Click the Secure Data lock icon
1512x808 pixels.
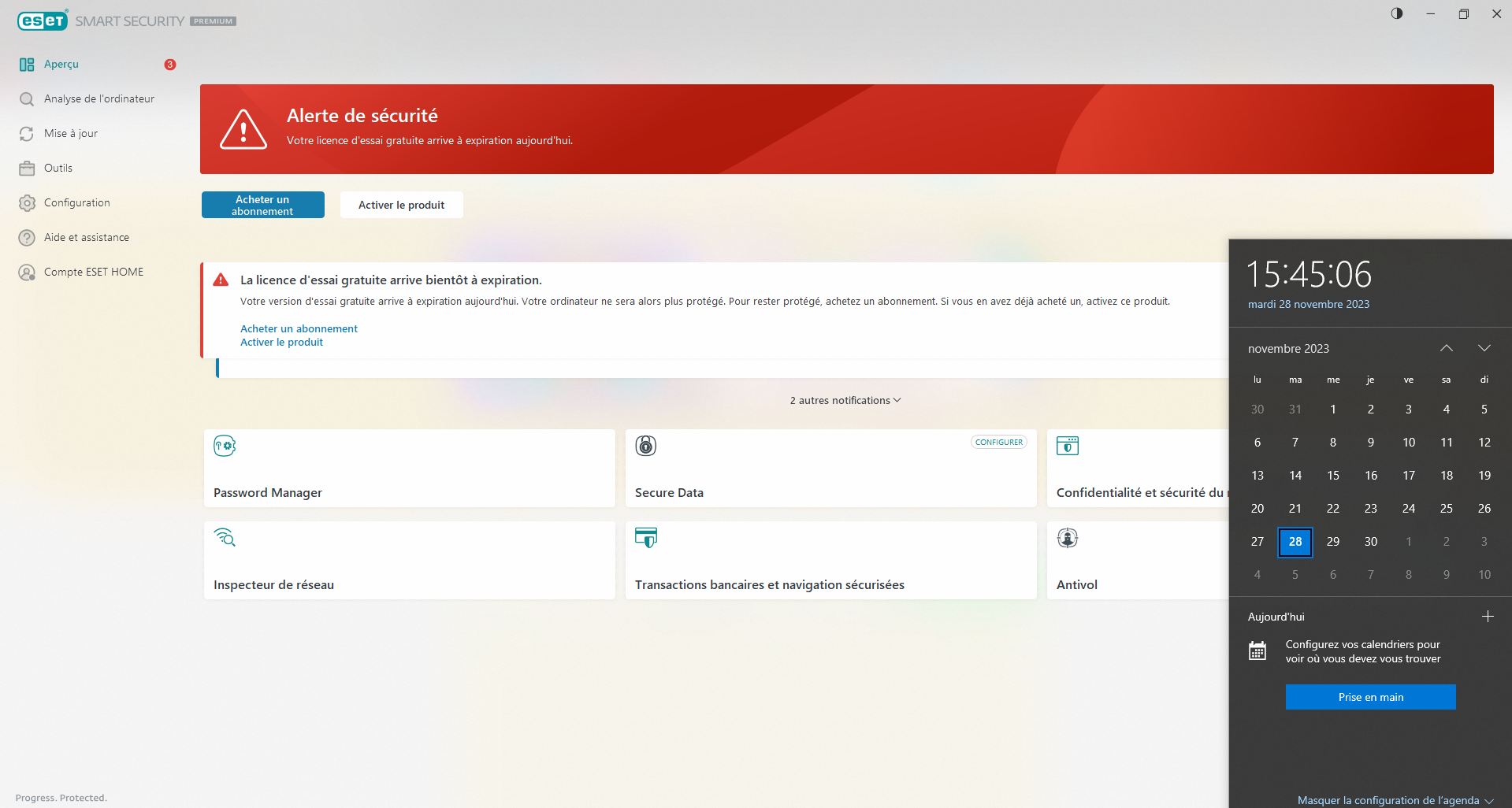click(646, 446)
